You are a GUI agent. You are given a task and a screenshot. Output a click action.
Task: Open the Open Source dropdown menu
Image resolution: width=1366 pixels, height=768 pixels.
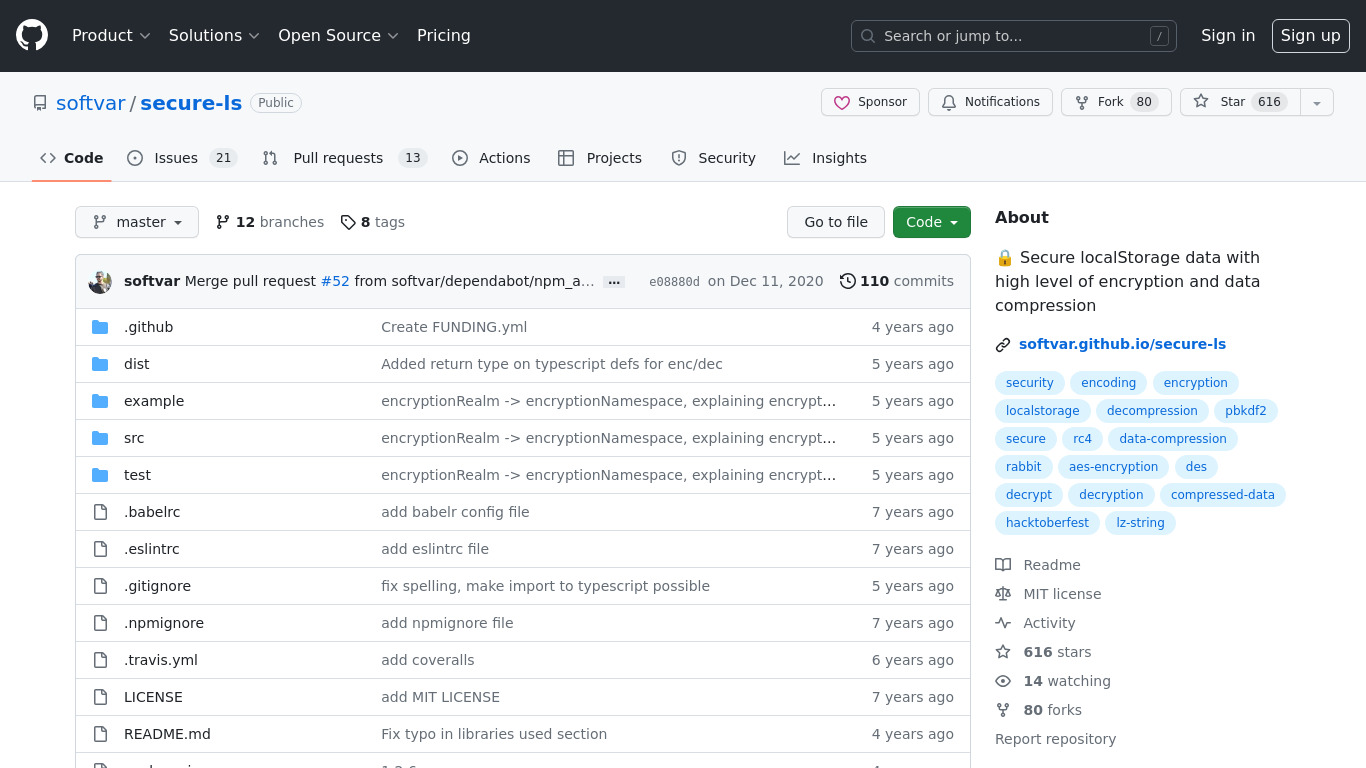pyautogui.click(x=338, y=35)
